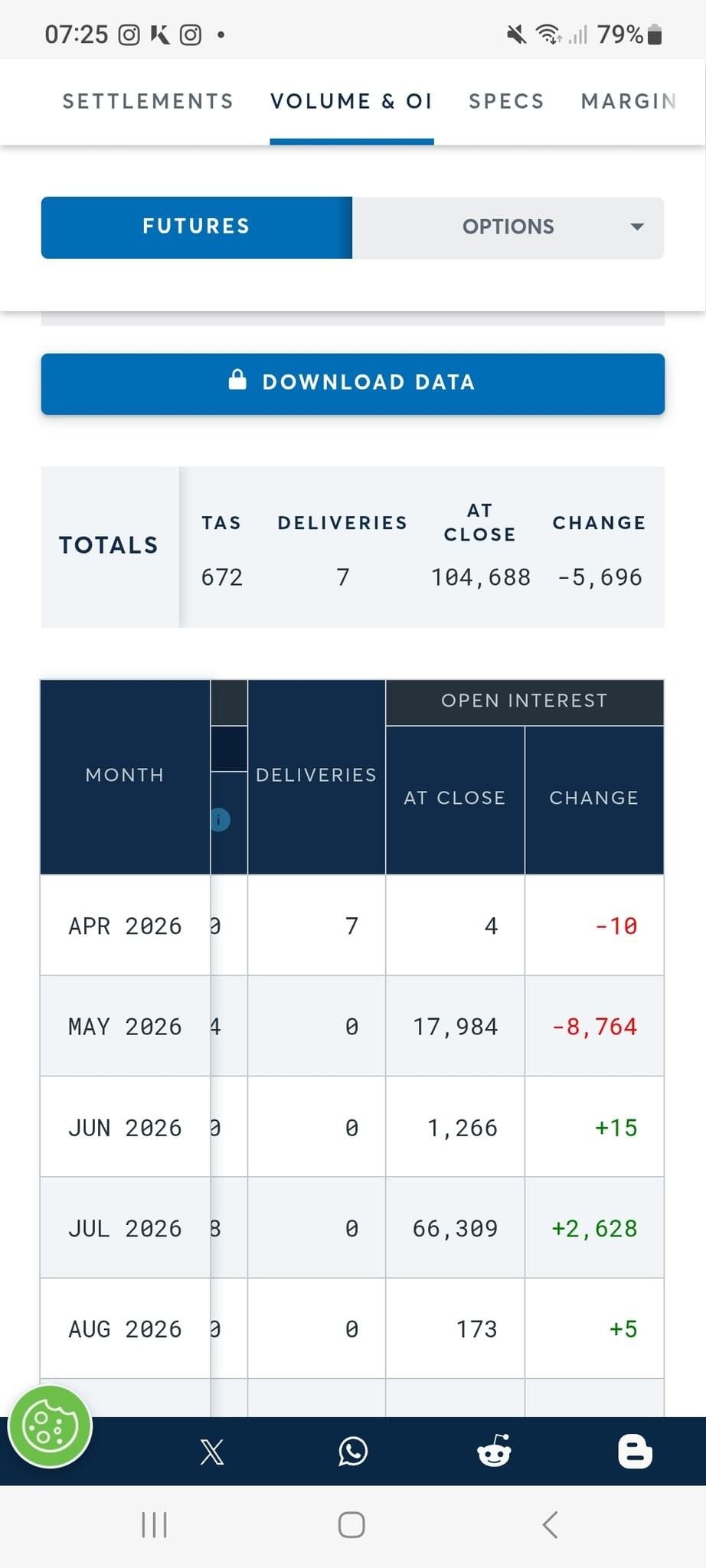Viewport: 706px width, 1568px height.
Task: Tap Android home button
Action: coord(351,1524)
